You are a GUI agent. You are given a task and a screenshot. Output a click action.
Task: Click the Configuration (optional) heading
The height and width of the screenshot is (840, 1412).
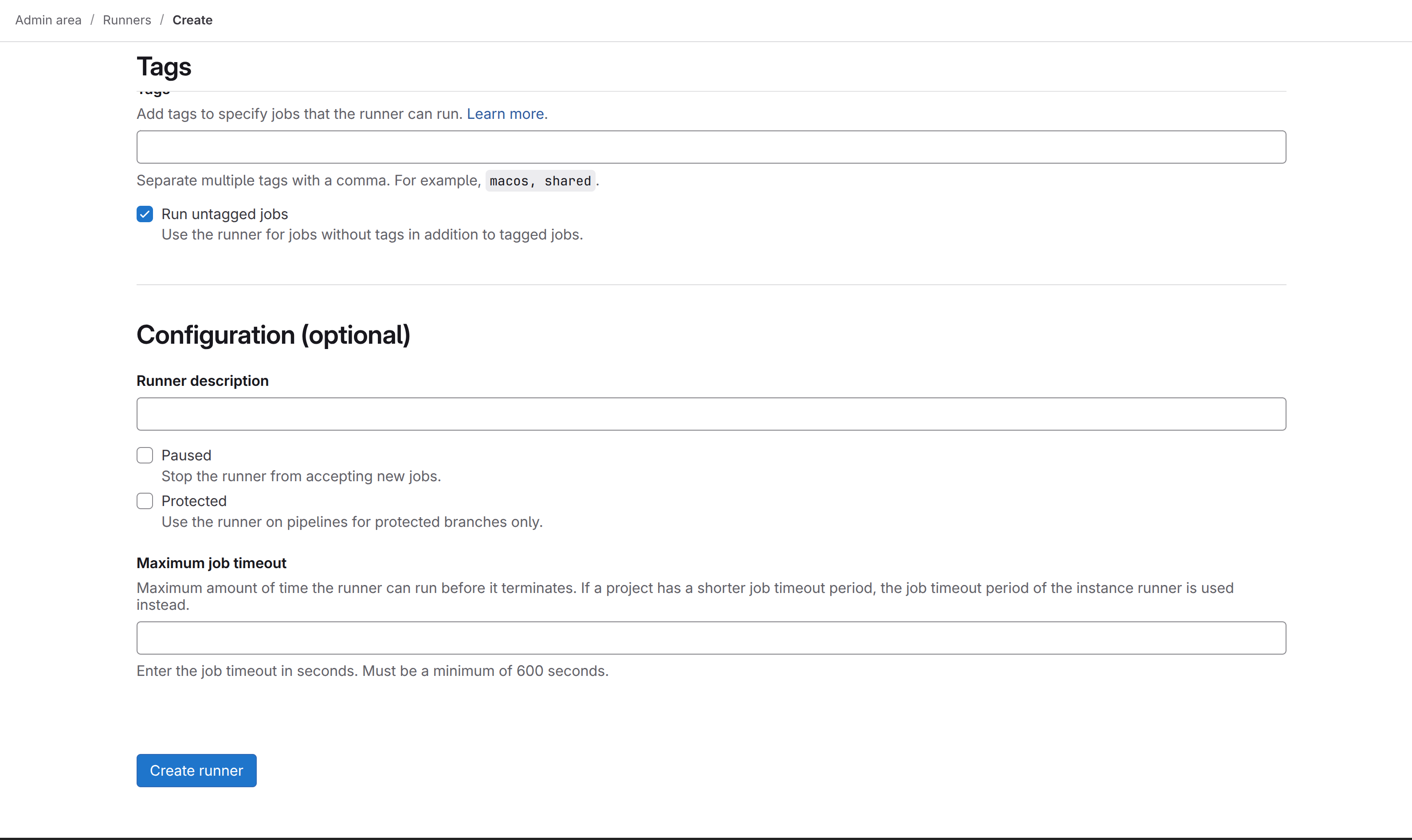[273, 335]
